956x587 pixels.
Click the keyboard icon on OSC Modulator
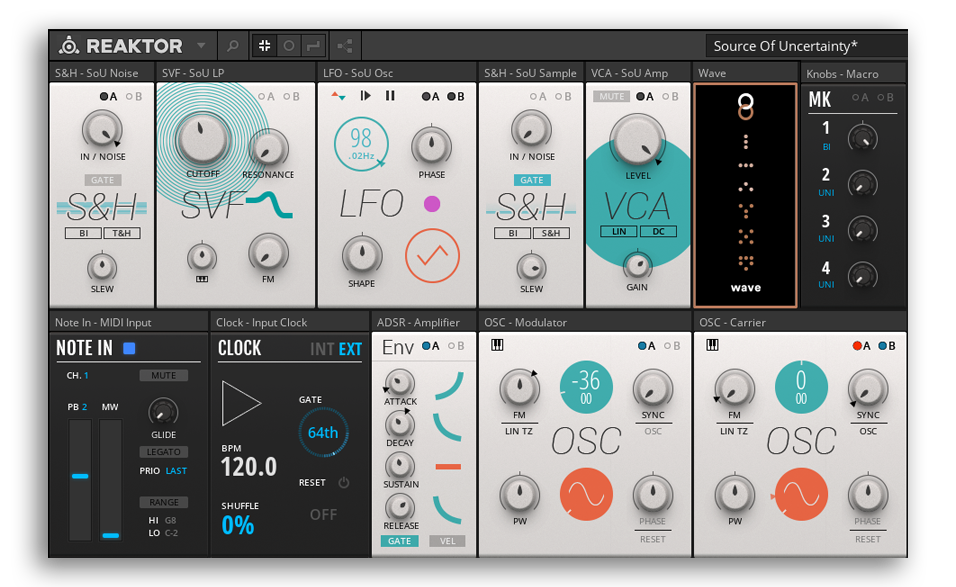[497, 346]
